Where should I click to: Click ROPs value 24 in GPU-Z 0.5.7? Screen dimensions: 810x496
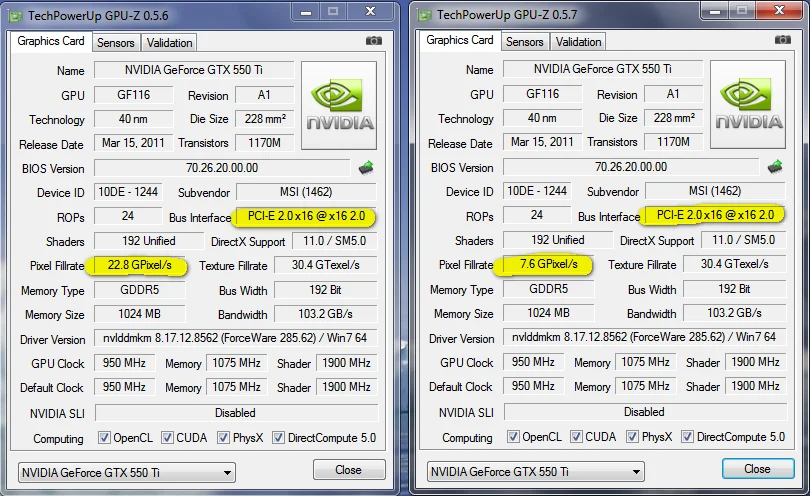[x=537, y=215]
